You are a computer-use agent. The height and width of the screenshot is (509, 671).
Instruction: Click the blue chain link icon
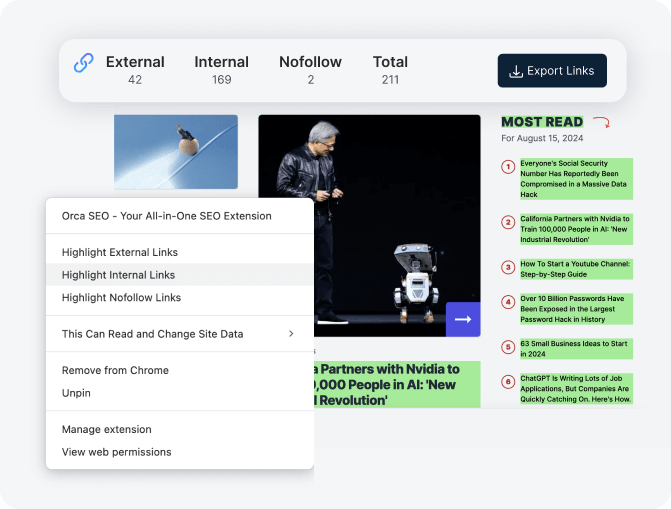point(83,63)
